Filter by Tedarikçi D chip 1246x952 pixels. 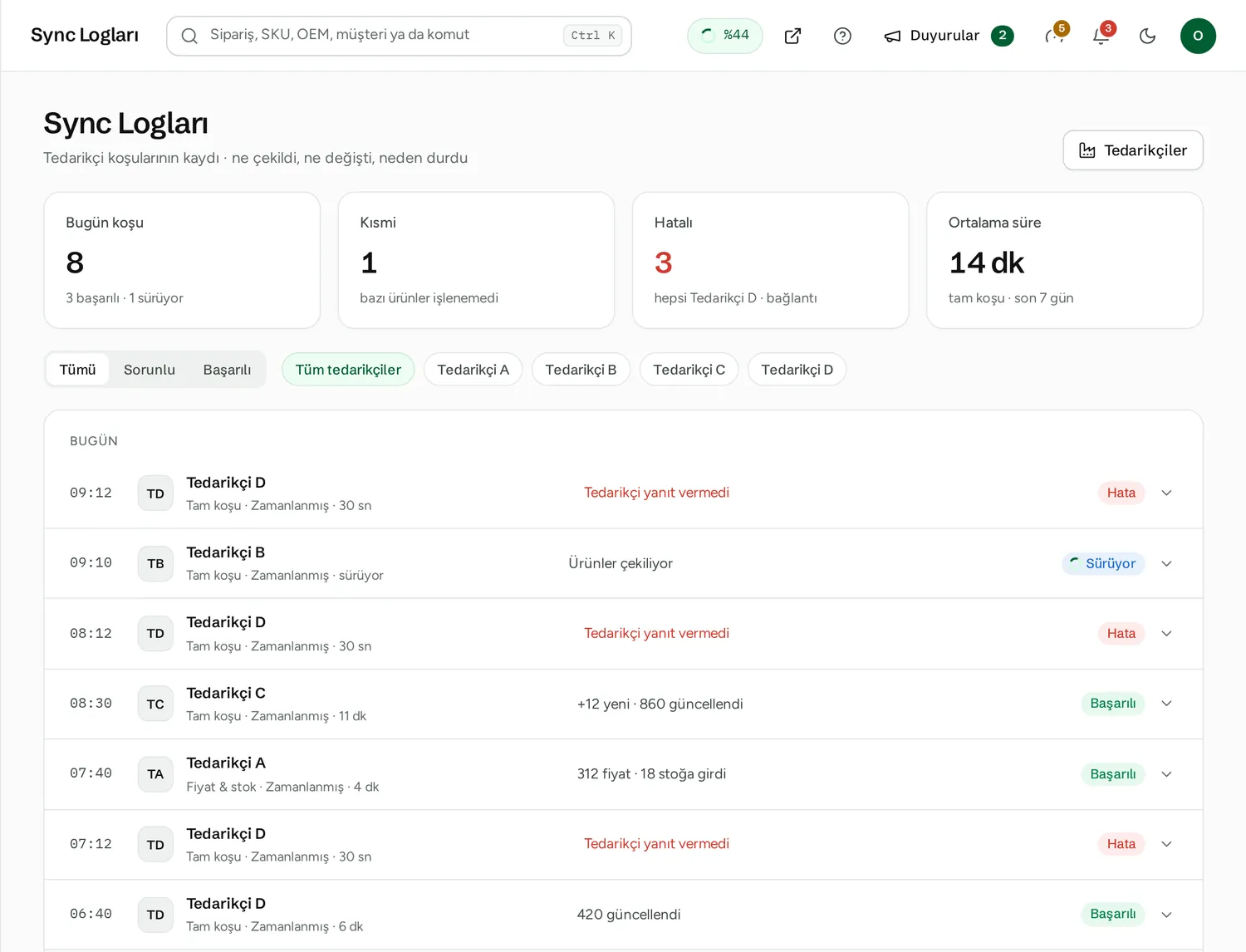tap(797, 370)
